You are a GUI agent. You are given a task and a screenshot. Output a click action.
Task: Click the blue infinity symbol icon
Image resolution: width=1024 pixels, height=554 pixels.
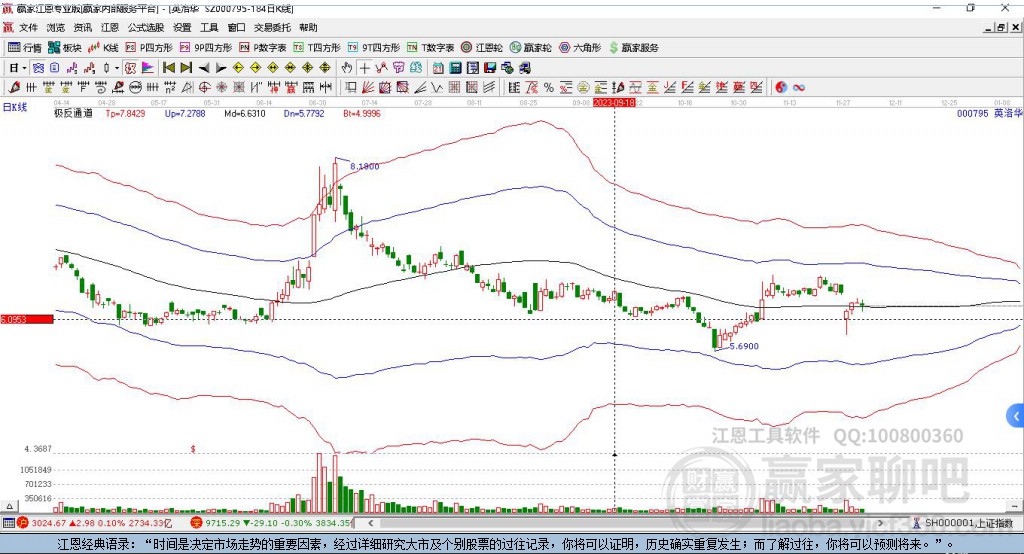798,87
